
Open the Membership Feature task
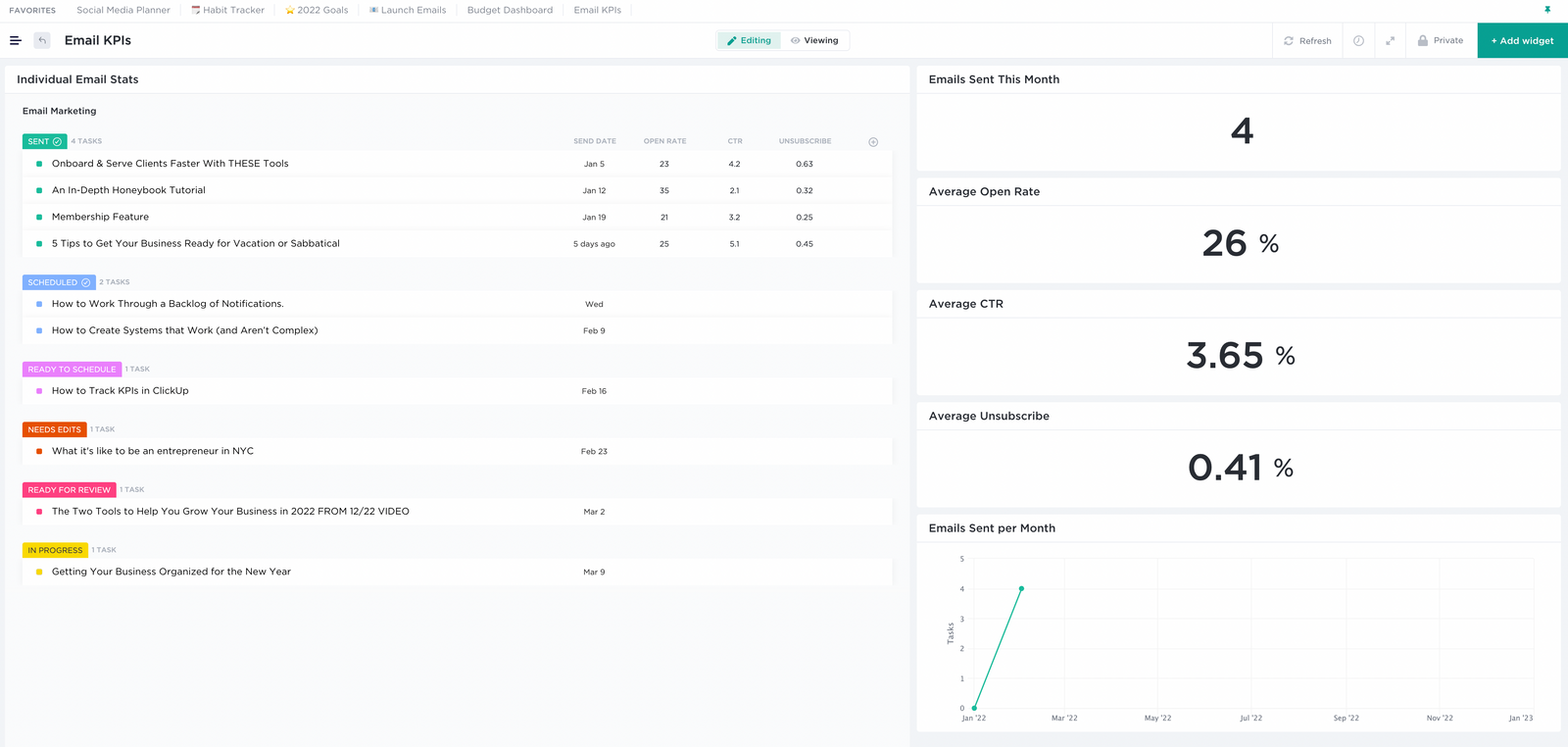coord(100,217)
